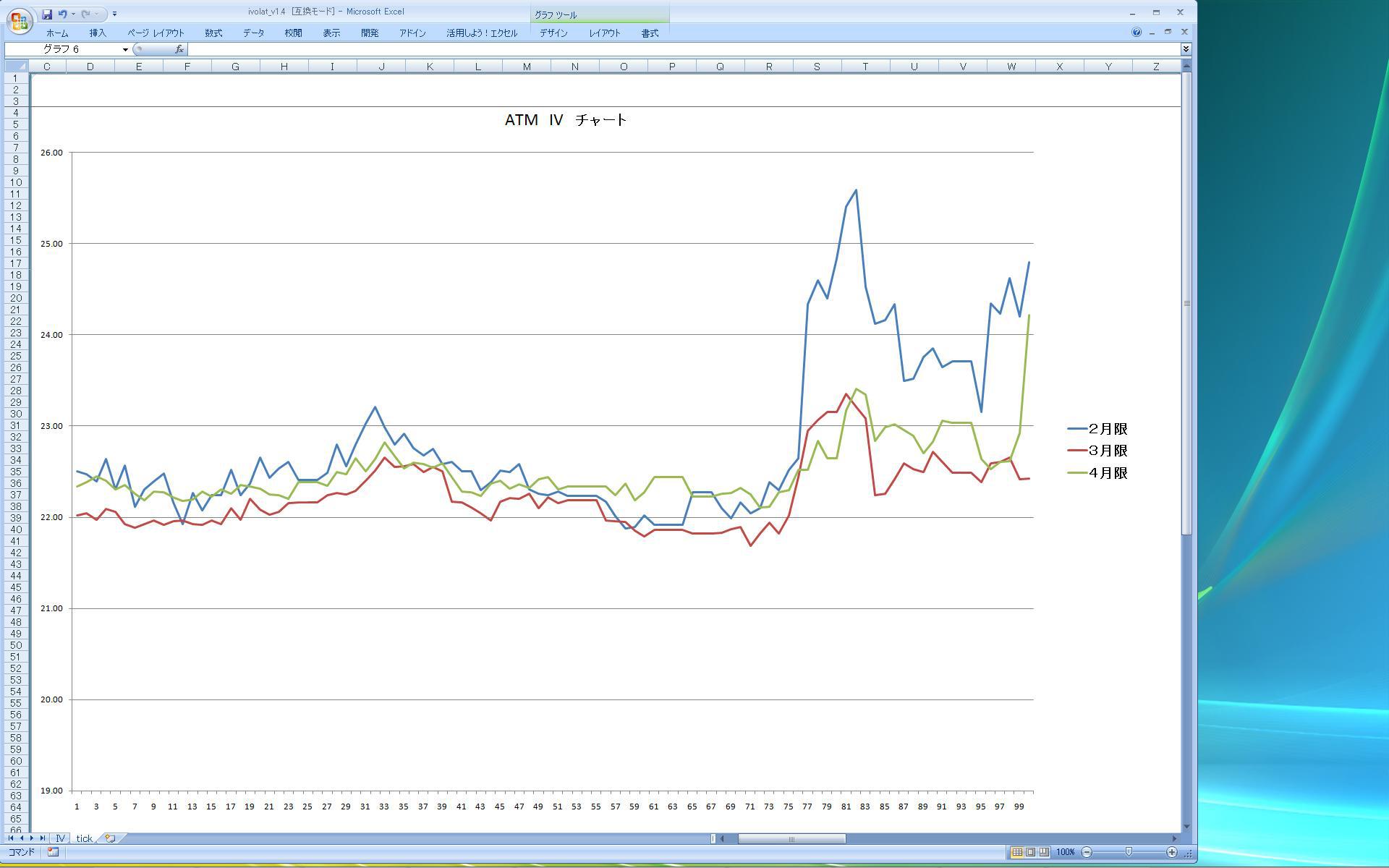Image resolution: width=1389 pixels, height=868 pixels.
Task: Click the zoom slider handle
Action: (x=1129, y=852)
